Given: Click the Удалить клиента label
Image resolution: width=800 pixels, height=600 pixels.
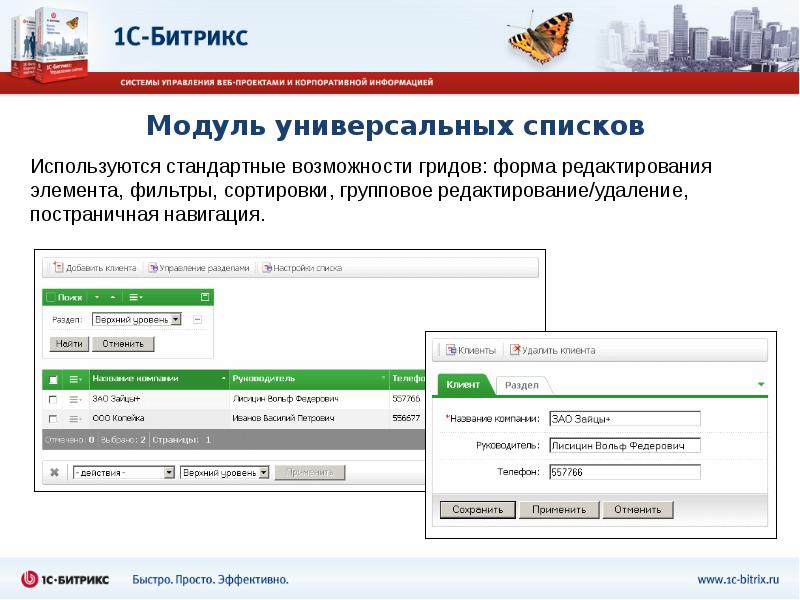Looking at the screenshot, I should 559,351.
